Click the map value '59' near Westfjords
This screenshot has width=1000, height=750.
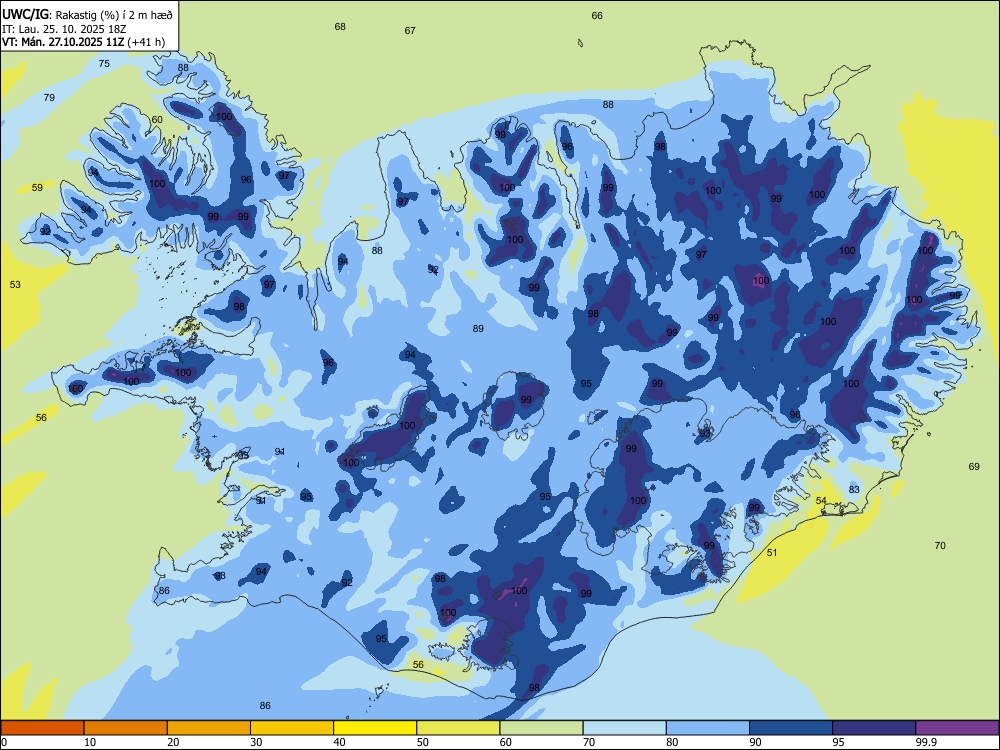(x=37, y=188)
